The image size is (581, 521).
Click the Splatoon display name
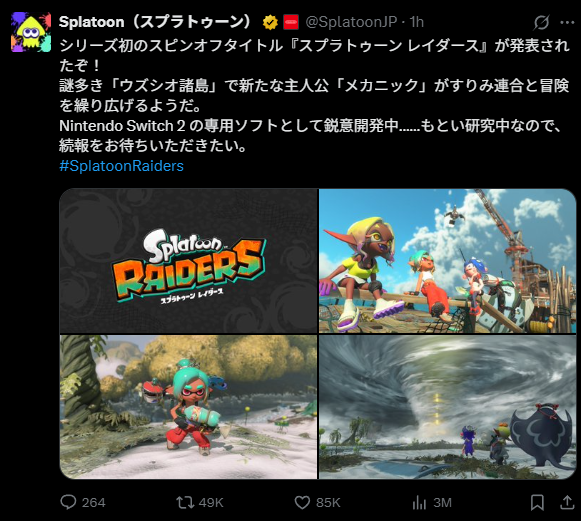[156, 22]
